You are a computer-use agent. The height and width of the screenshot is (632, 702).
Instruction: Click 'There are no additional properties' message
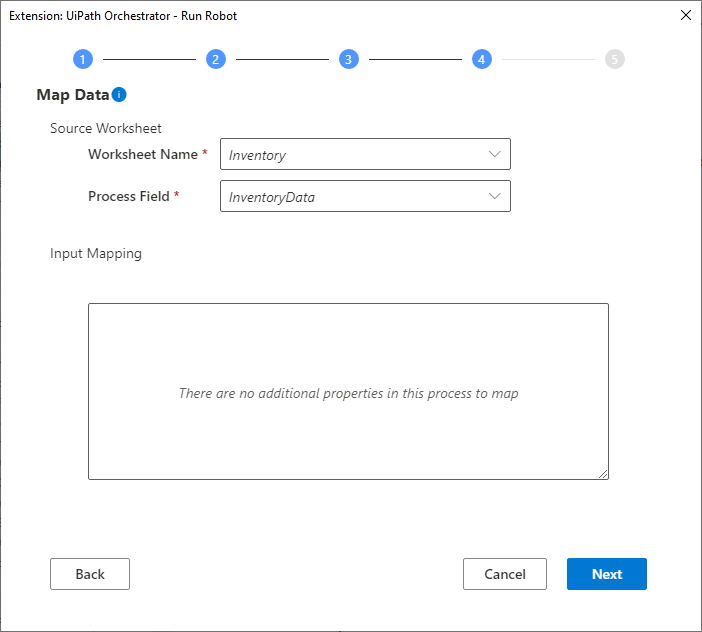[x=348, y=393]
